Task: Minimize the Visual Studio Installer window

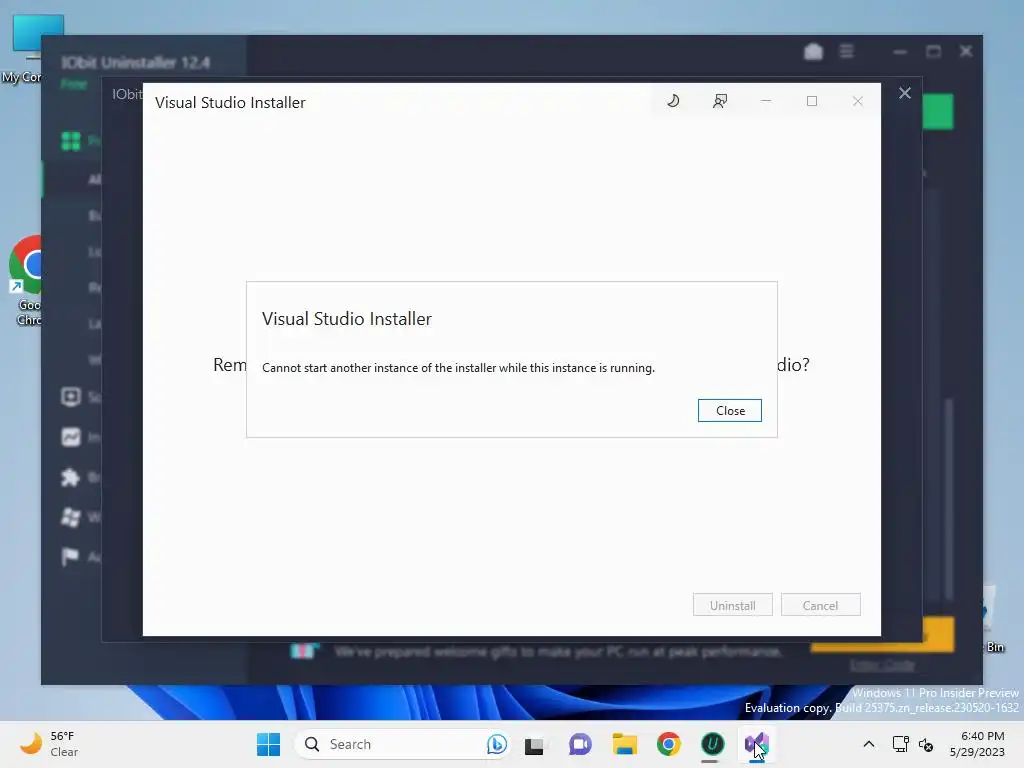Action: tap(766, 101)
